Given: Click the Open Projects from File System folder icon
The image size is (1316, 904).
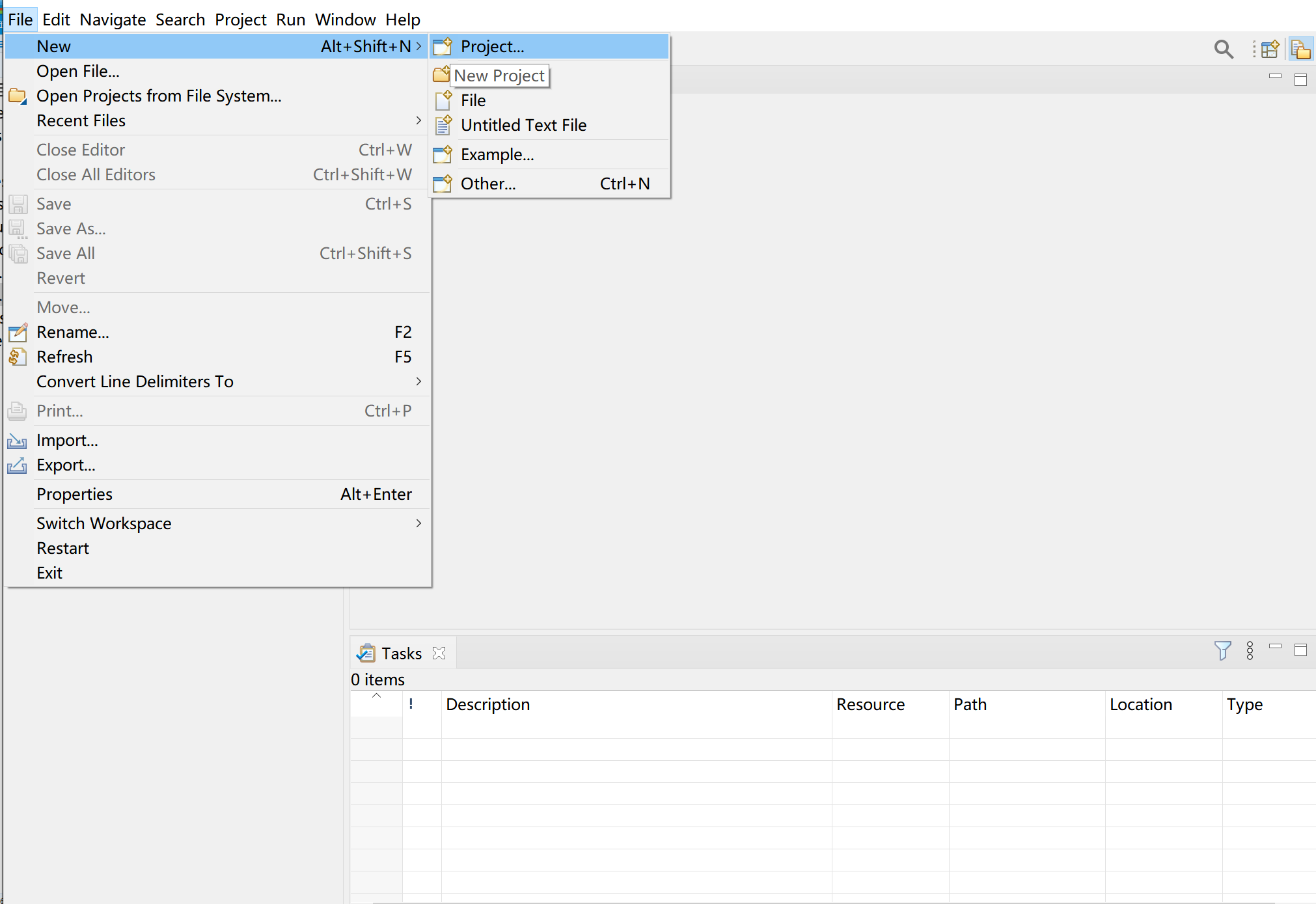Looking at the screenshot, I should click(18, 96).
